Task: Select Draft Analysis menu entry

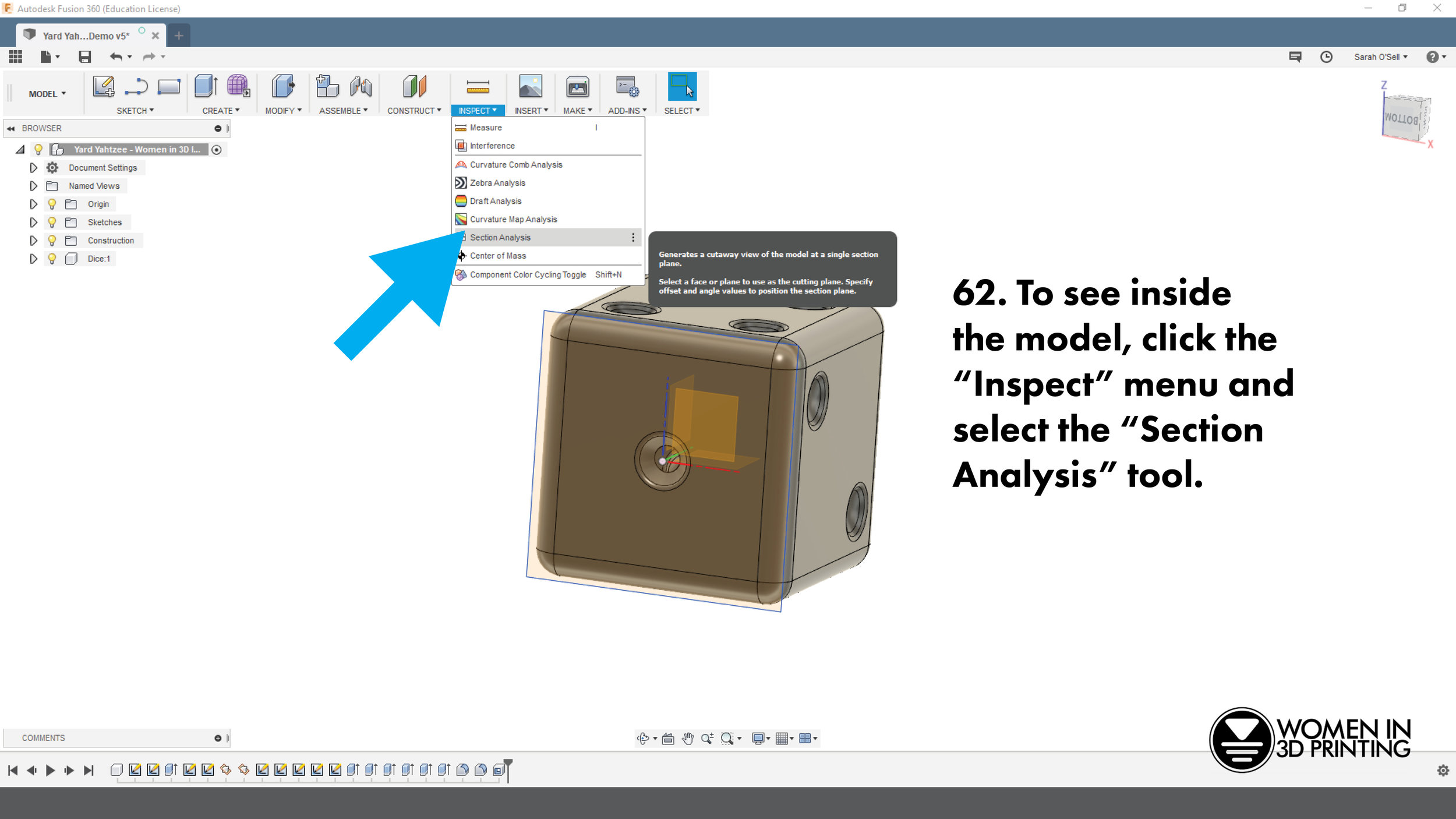Action: 547,201
